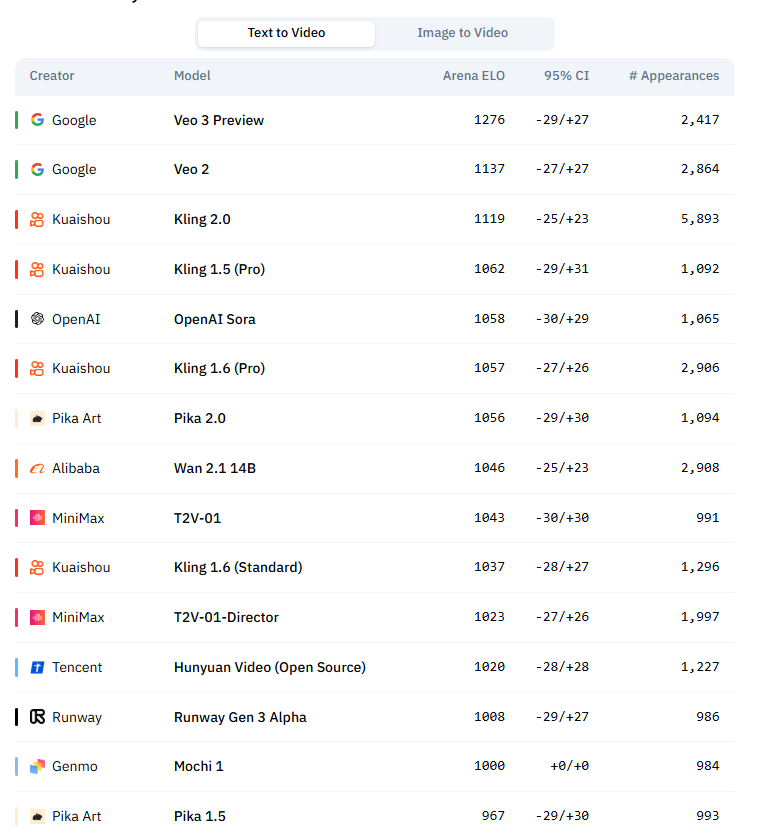Click the Kuaishou logo in the Kling 1.6 (Standard) row
The width and height of the screenshot is (761, 835).
(x=37, y=568)
